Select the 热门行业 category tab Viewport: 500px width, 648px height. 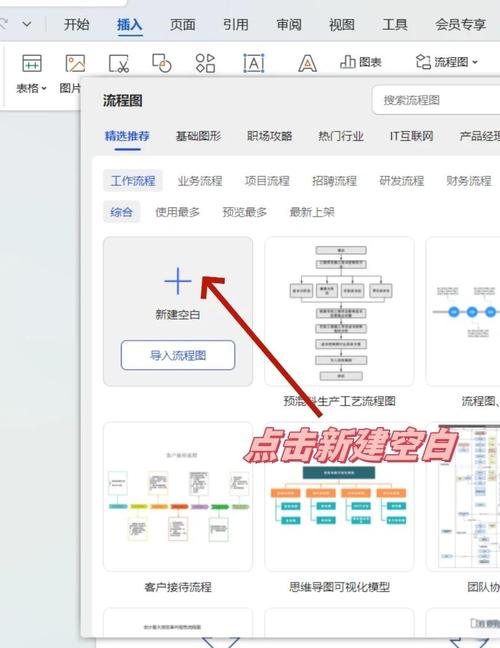click(x=341, y=136)
